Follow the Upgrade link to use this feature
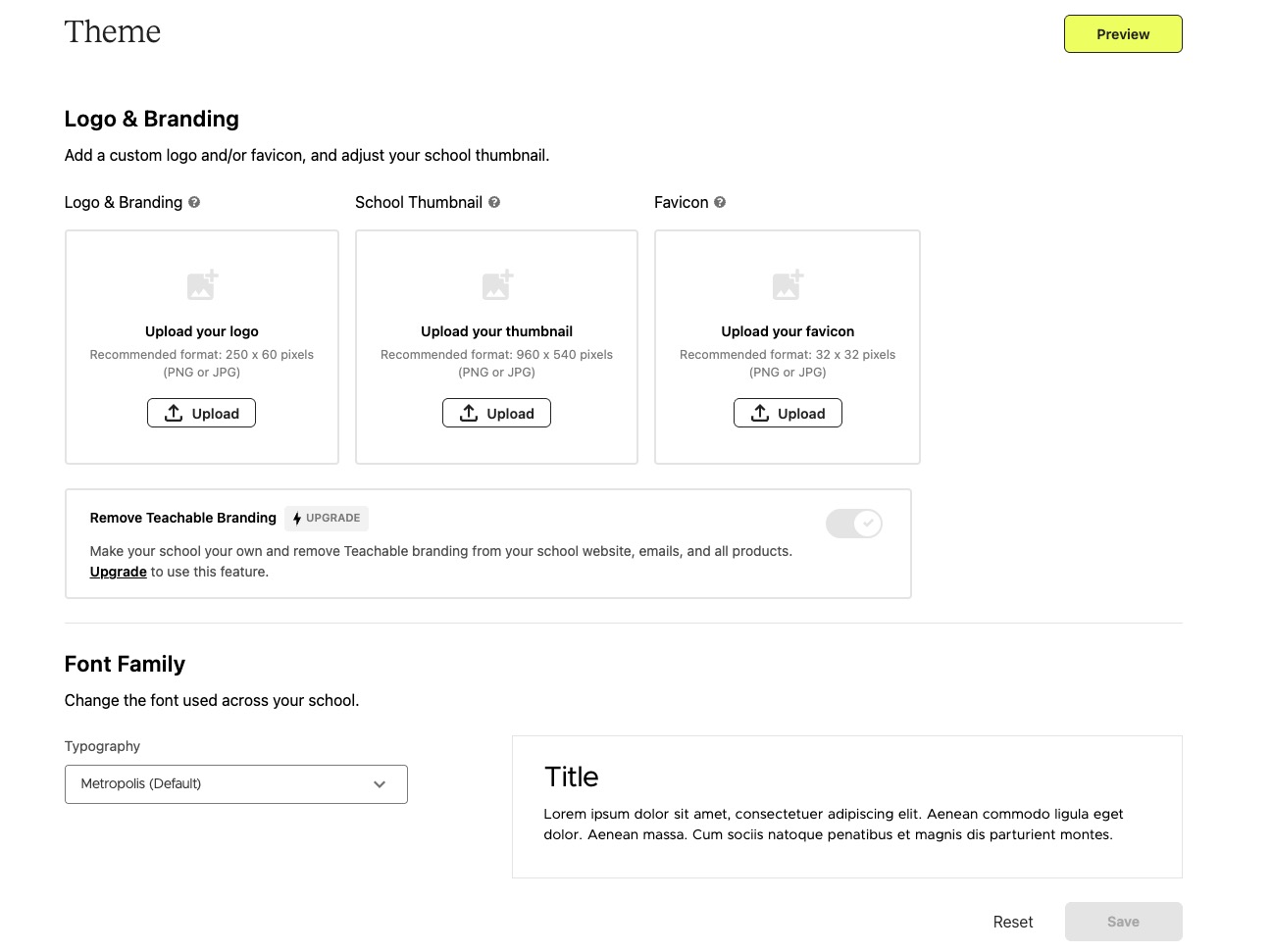1272x952 pixels. tap(118, 572)
